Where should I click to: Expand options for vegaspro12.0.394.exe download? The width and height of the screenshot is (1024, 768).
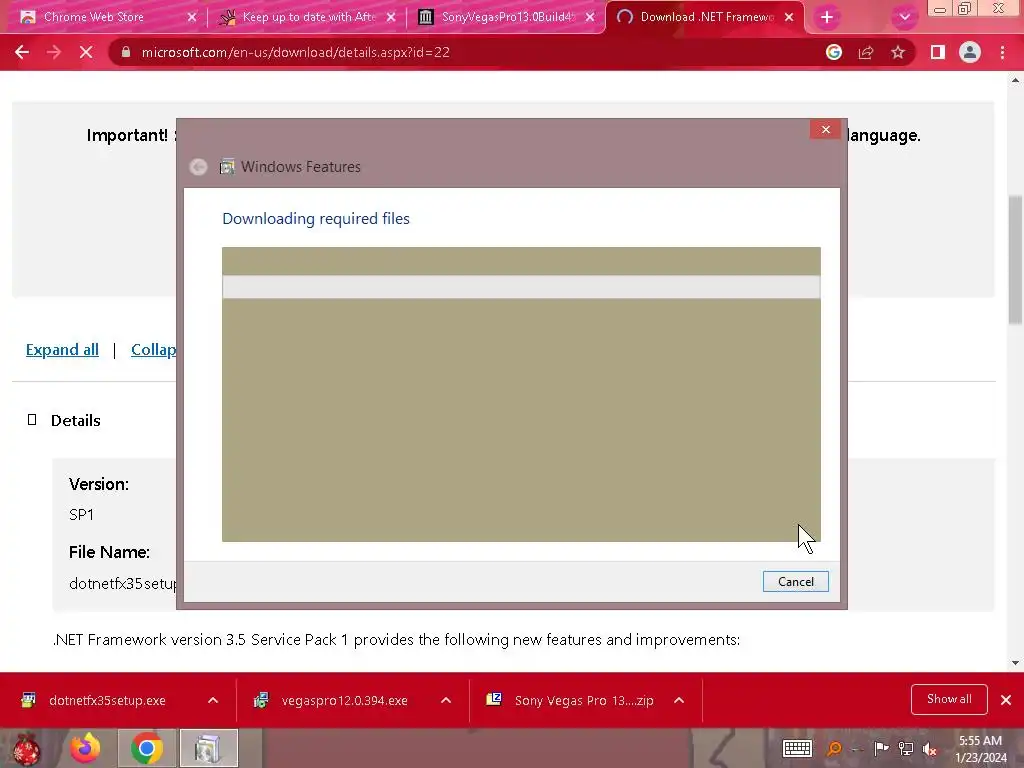coord(446,700)
